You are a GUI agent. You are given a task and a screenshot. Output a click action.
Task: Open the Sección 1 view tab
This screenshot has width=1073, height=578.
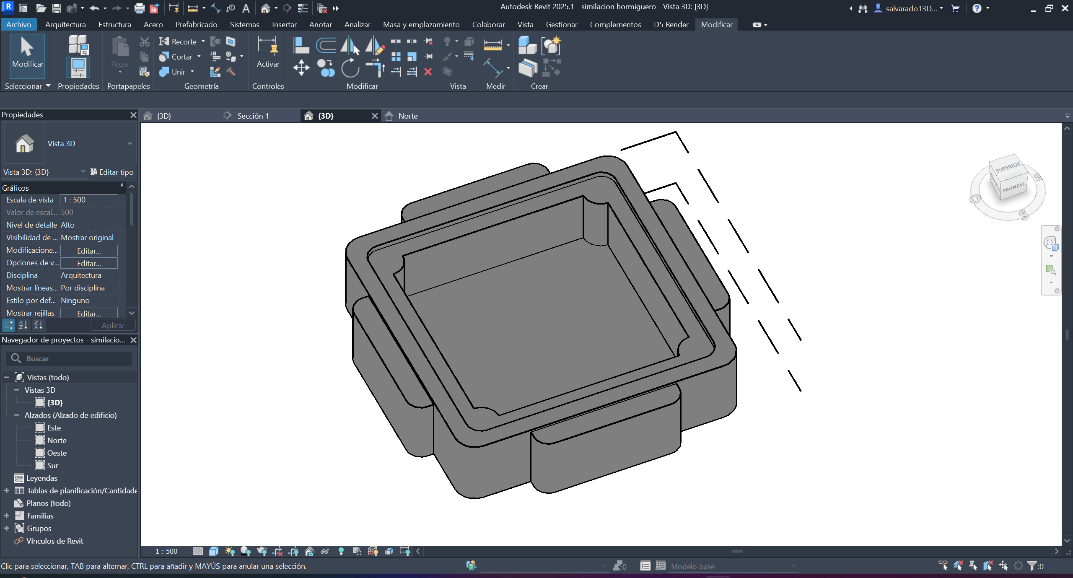(x=250, y=116)
